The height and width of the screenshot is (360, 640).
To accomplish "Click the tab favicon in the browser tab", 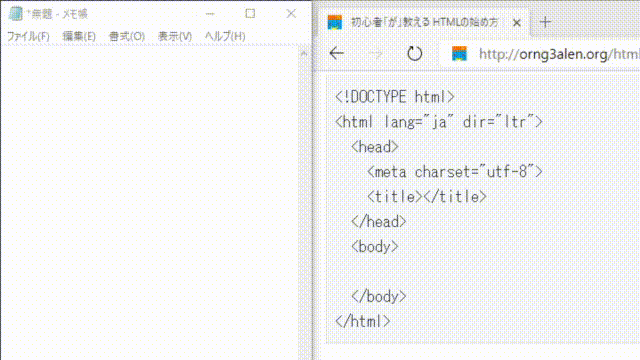I will click(x=335, y=22).
